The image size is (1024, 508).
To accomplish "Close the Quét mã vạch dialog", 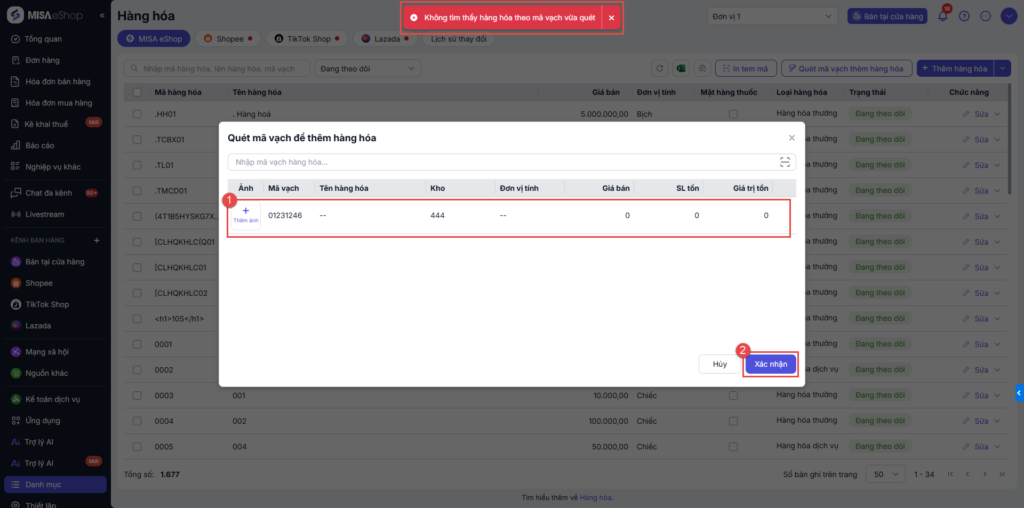I will pyautogui.click(x=792, y=138).
